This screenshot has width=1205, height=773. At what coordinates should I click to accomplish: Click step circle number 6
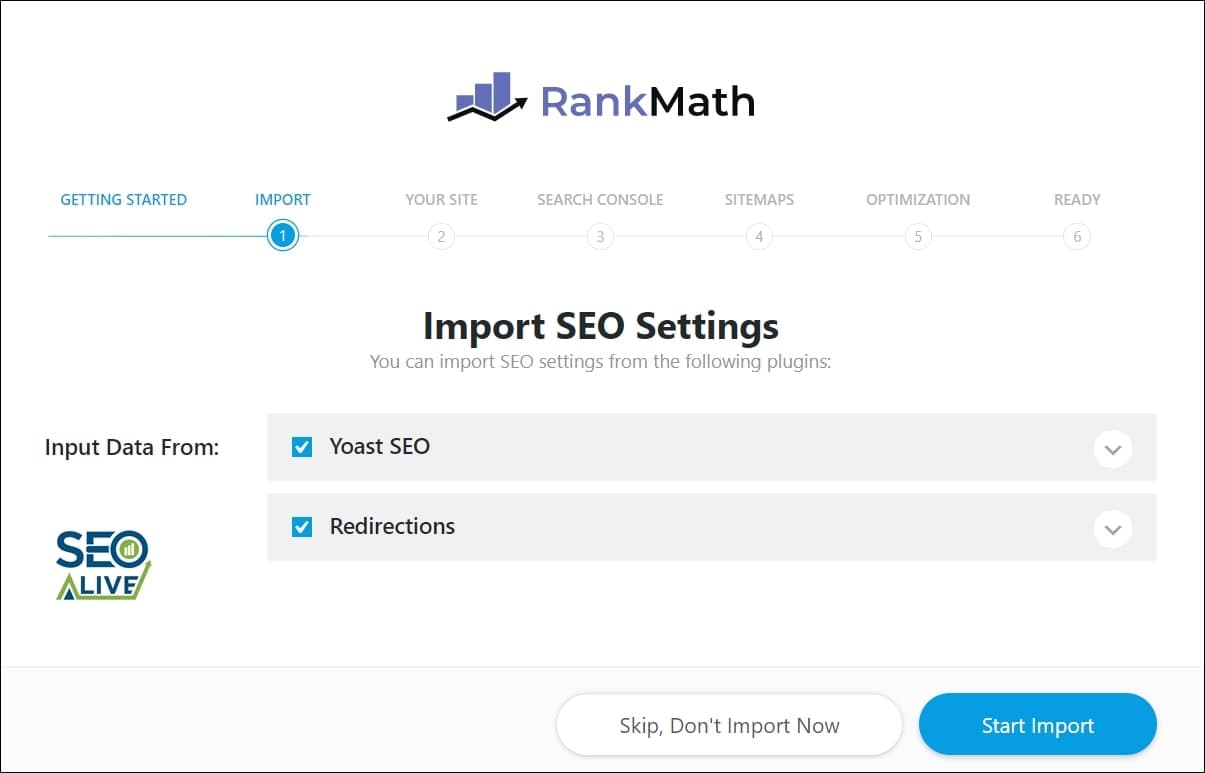click(x=1077, y=237)
